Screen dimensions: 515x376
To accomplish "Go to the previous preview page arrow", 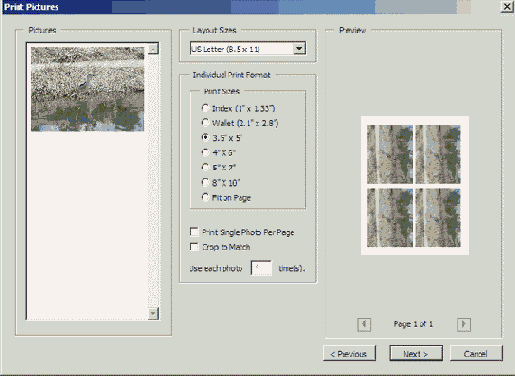I will tap(364, 324).
